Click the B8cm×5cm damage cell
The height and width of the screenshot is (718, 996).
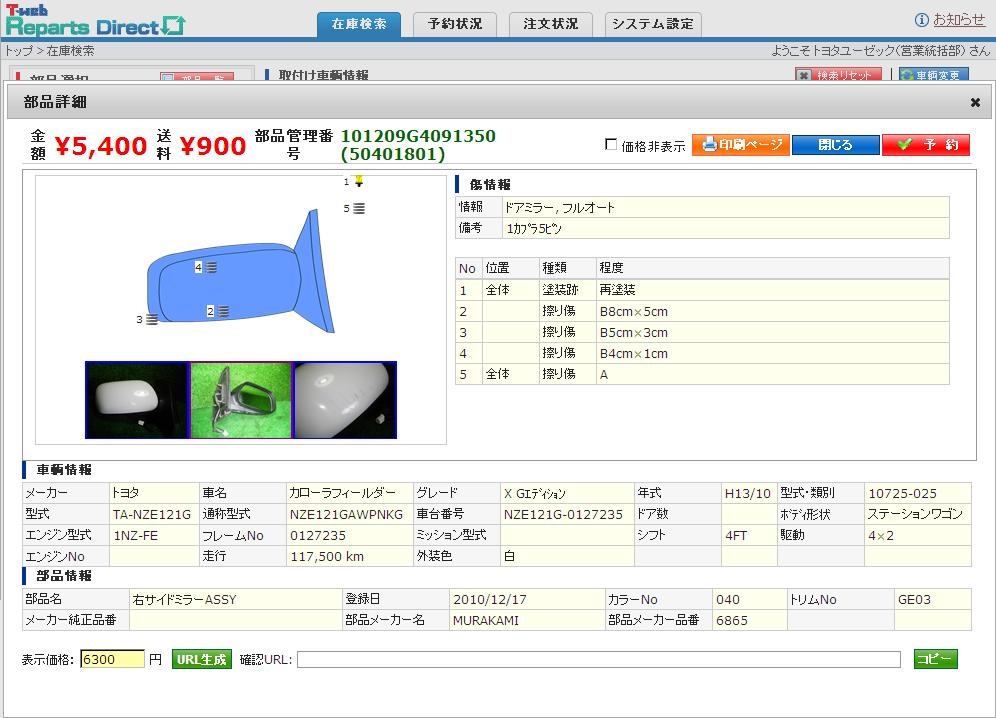[772, 311]
